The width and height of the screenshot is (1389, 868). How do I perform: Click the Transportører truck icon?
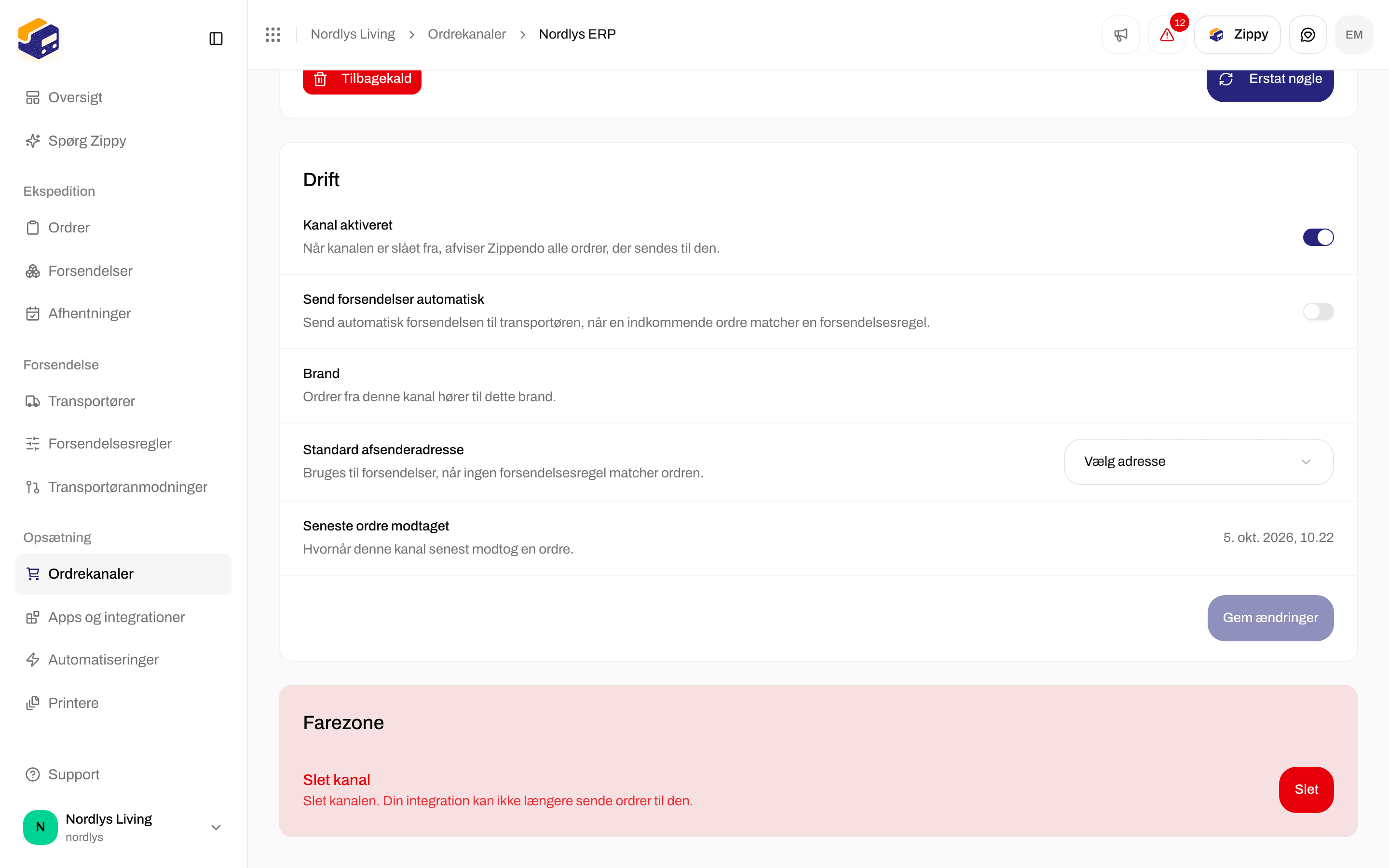(33, 401)
